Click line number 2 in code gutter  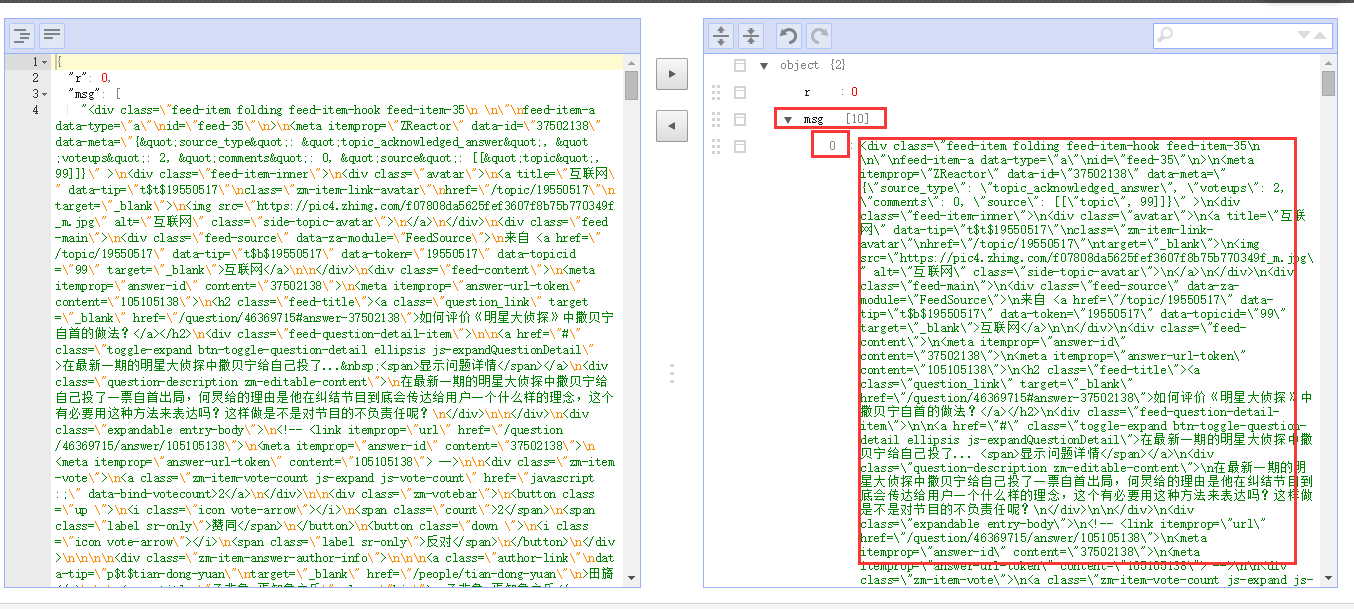point(35,78)
